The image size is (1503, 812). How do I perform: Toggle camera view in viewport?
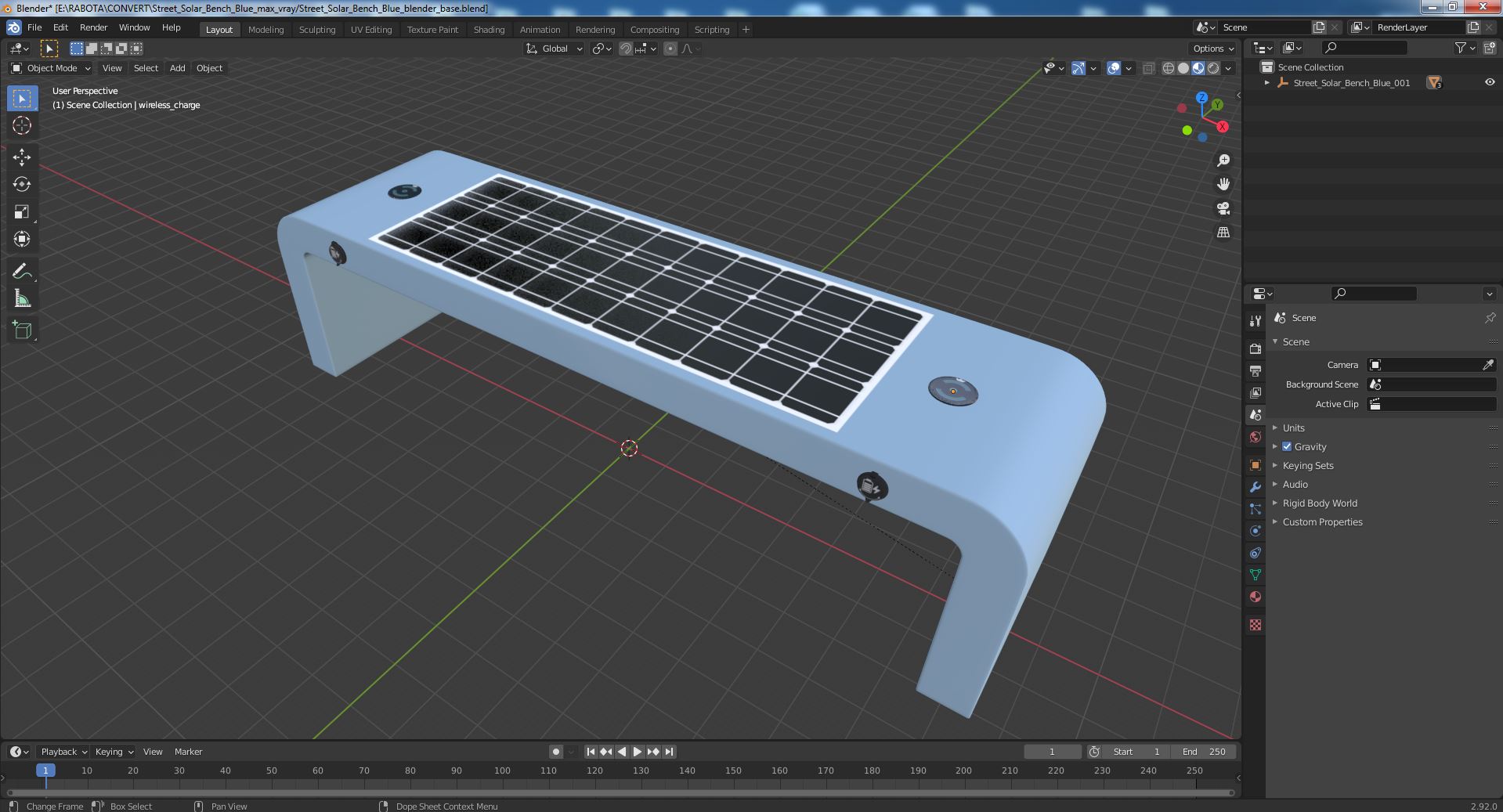coord(1223,209)
